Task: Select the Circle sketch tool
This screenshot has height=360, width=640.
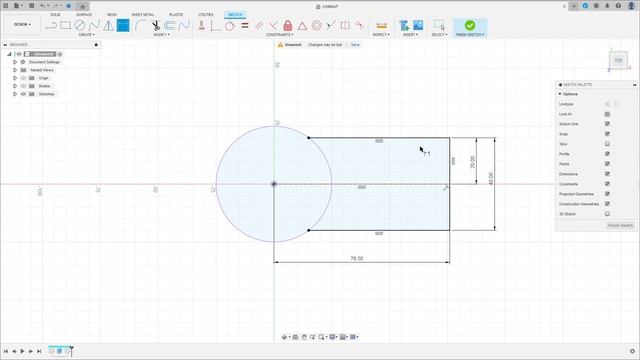Action: pos(80,25)
